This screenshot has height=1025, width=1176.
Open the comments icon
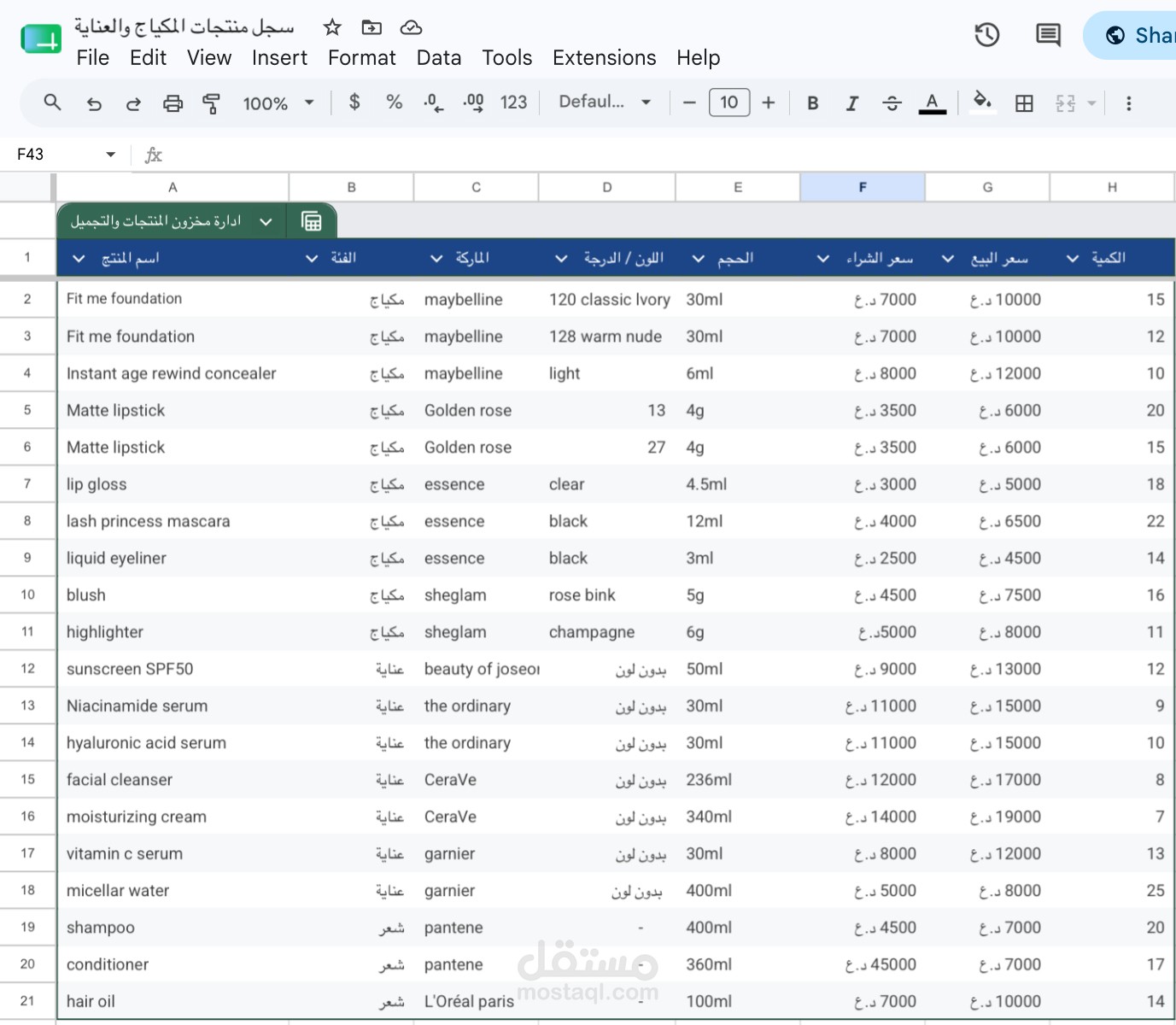(x=1048, y=35)
